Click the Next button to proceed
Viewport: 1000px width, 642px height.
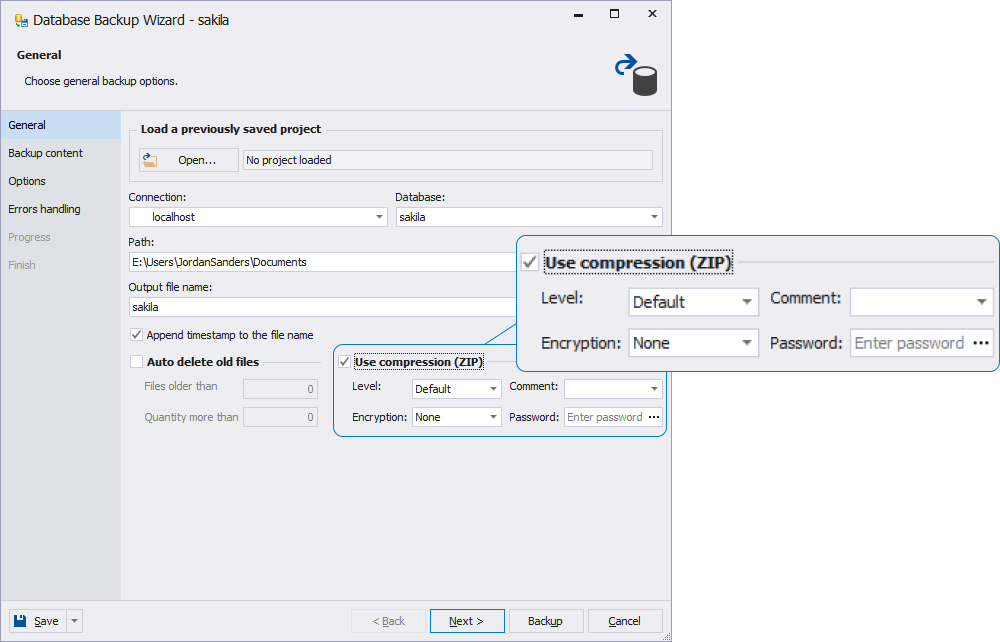tap(466, 620)
